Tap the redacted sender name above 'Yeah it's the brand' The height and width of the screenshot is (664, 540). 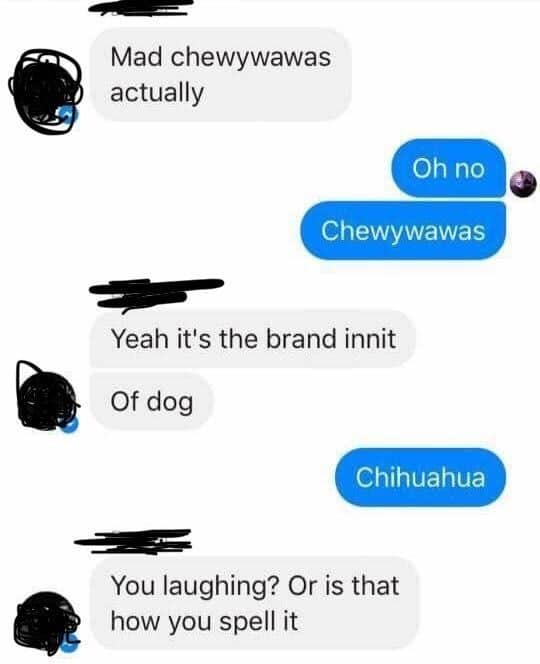pos(156,294)
